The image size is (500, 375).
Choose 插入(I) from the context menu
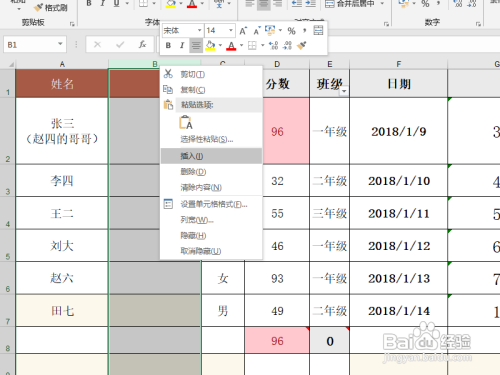click(211, 156)
